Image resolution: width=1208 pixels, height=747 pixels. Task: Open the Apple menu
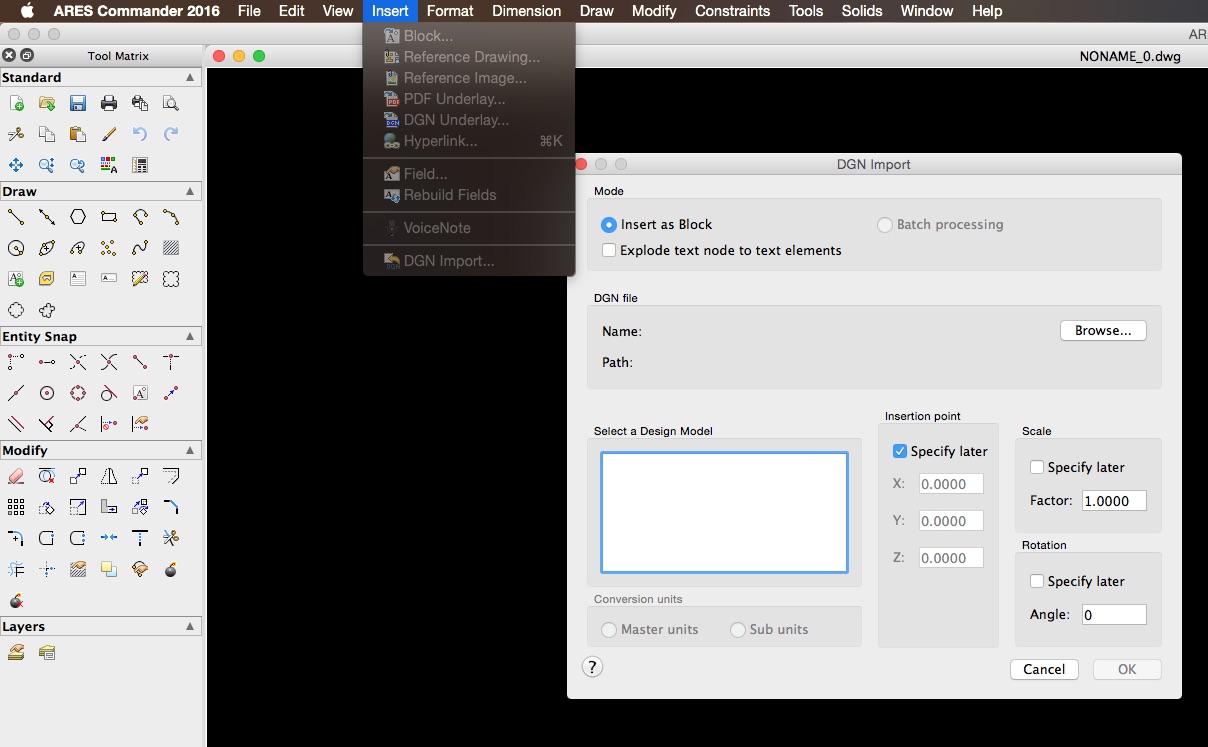[x=27, y=11]
